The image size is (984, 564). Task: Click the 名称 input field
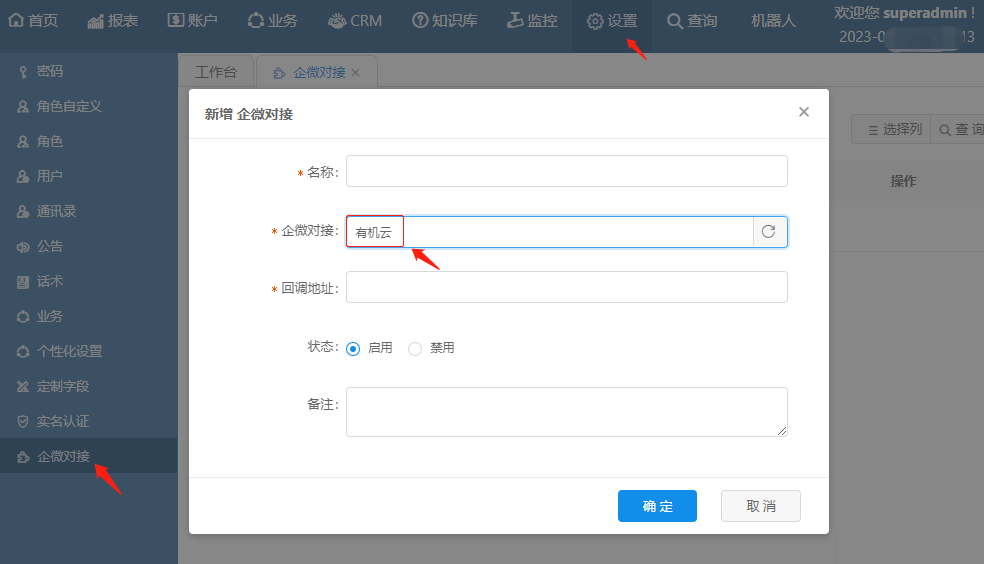pos(567,171)
